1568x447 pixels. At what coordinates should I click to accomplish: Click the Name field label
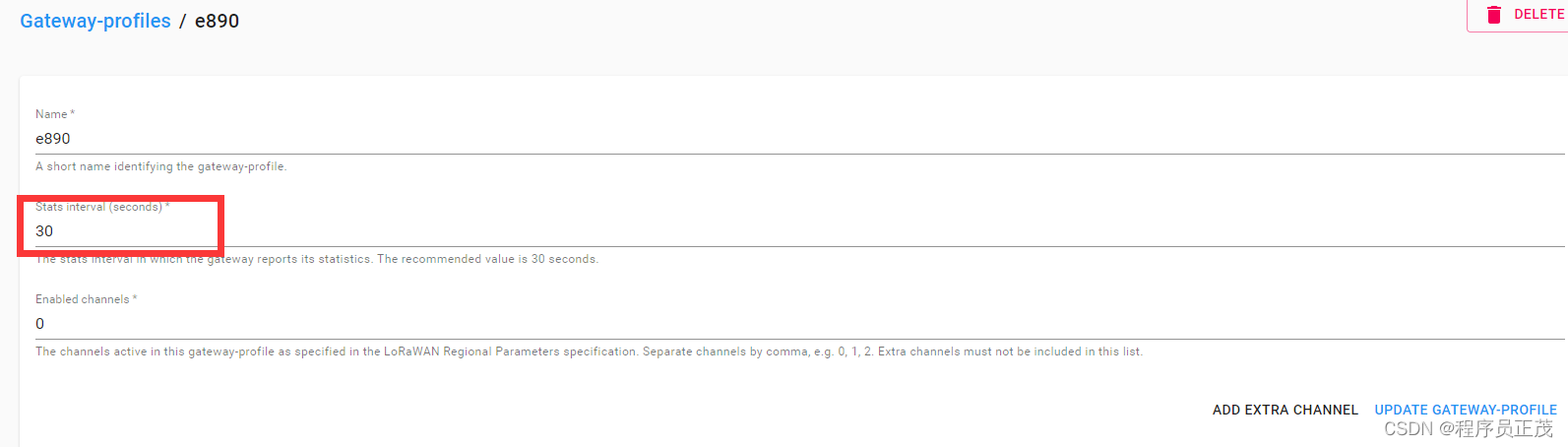[x=51, y=114]
